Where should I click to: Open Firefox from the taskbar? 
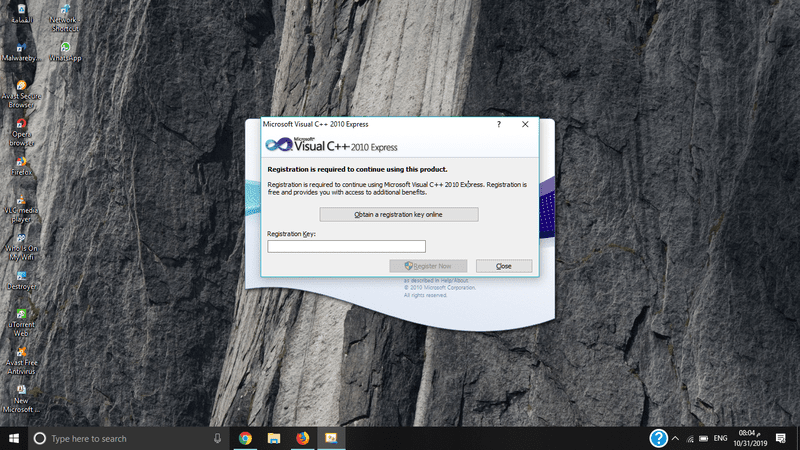[x=303, y=438]
